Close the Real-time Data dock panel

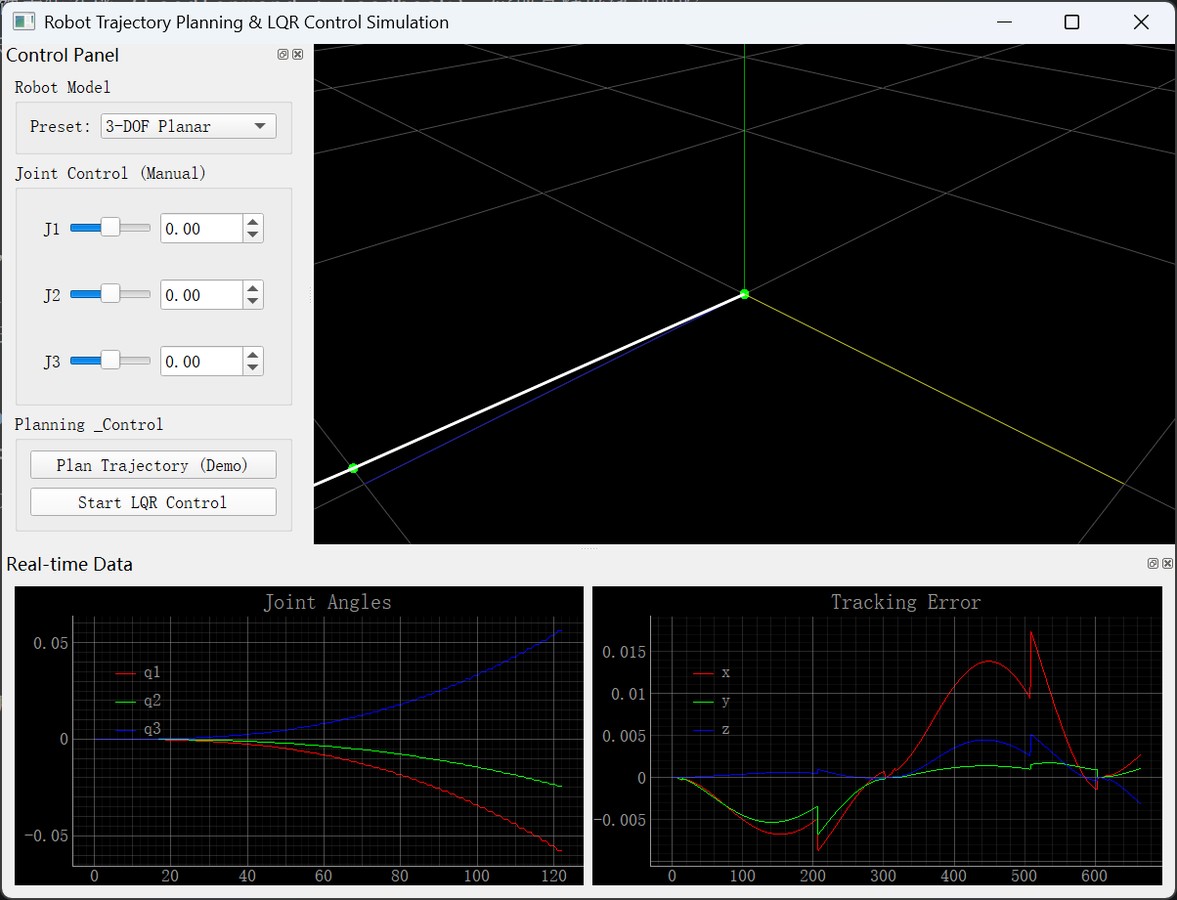click(1166, 564)
